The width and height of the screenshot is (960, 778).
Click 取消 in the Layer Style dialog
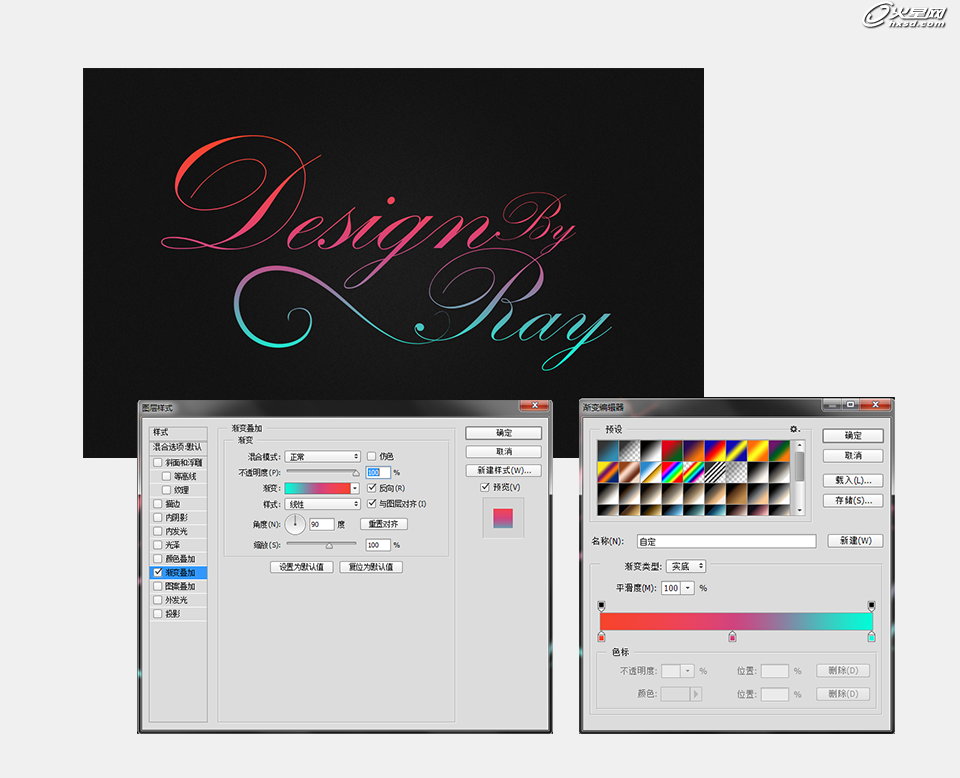click(x=503, y=452)
